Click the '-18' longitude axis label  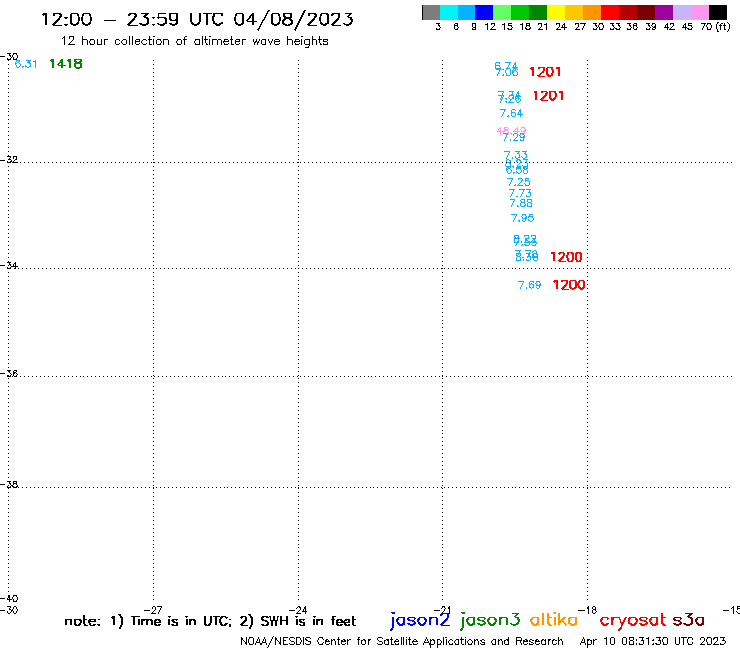pos(588,610)
